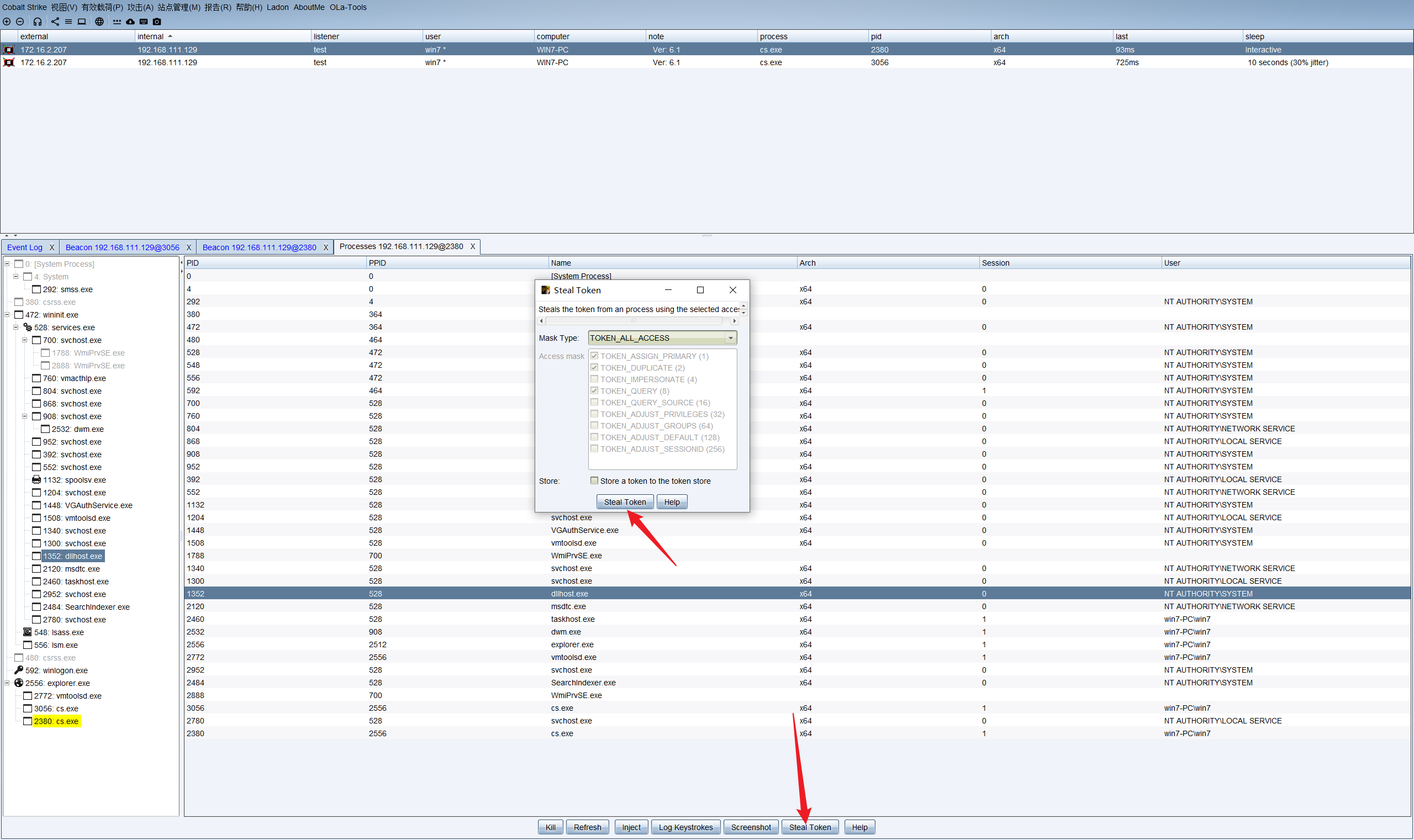
Task: Open the Ladon menu
Action: pyautogui.click(x=277, y=7)
